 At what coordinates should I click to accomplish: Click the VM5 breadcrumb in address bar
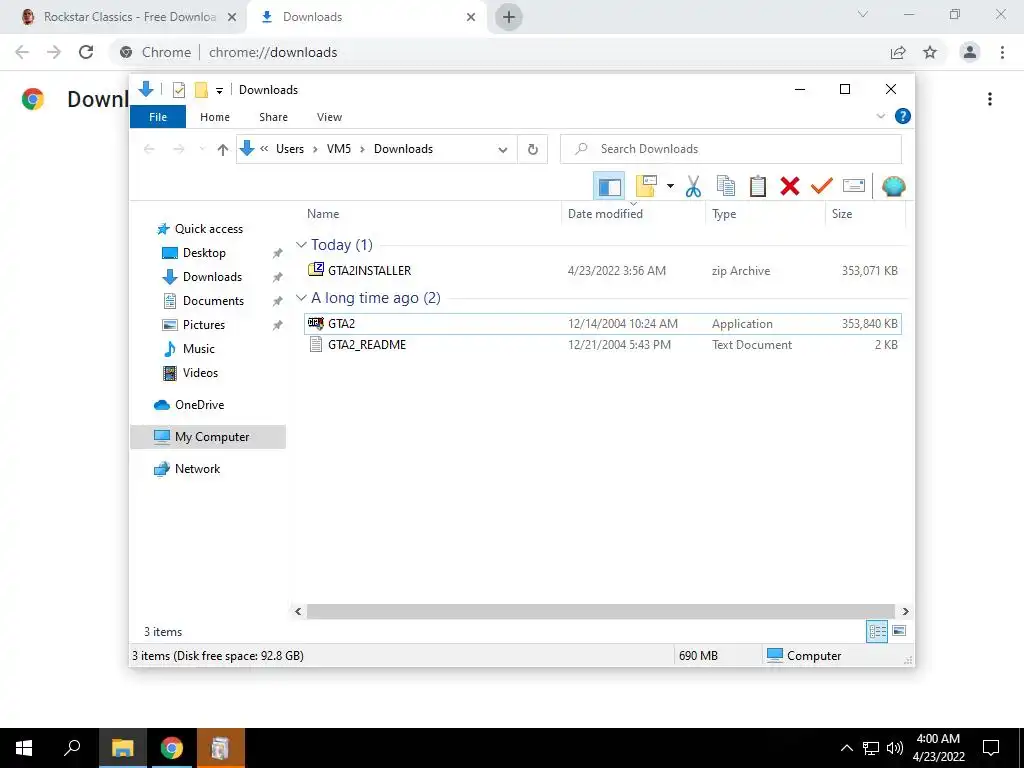point(339,149)
